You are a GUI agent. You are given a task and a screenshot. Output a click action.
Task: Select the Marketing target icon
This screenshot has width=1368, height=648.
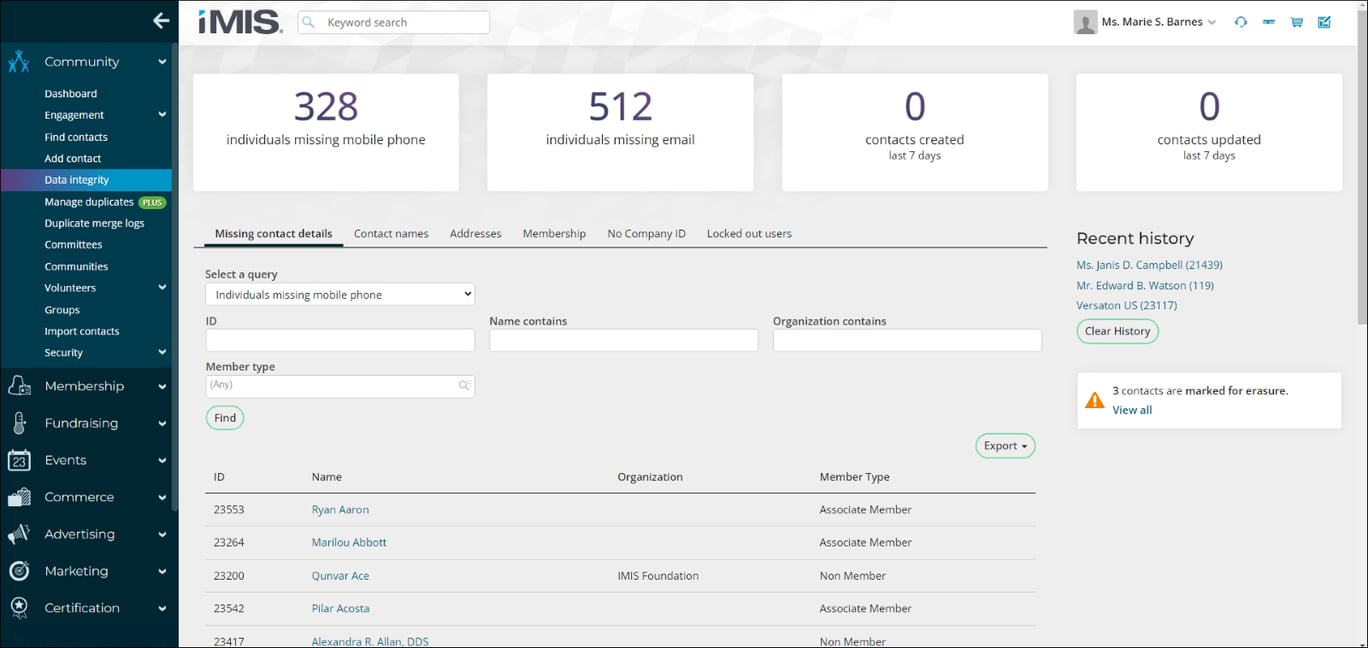[17, 571]
